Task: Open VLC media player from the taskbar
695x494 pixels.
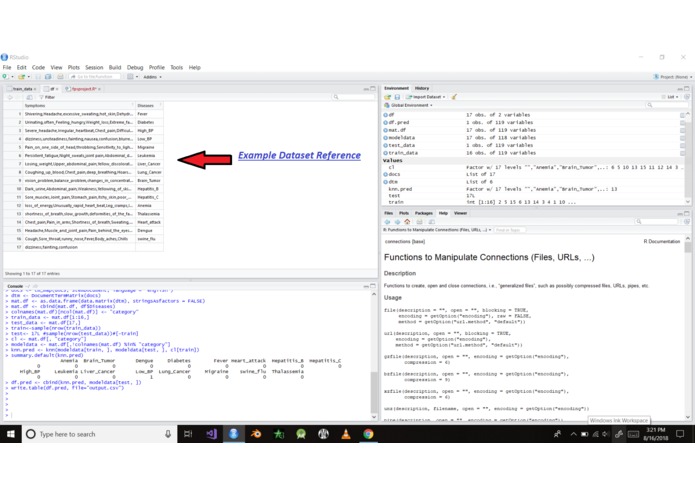Action: point(346,434)
